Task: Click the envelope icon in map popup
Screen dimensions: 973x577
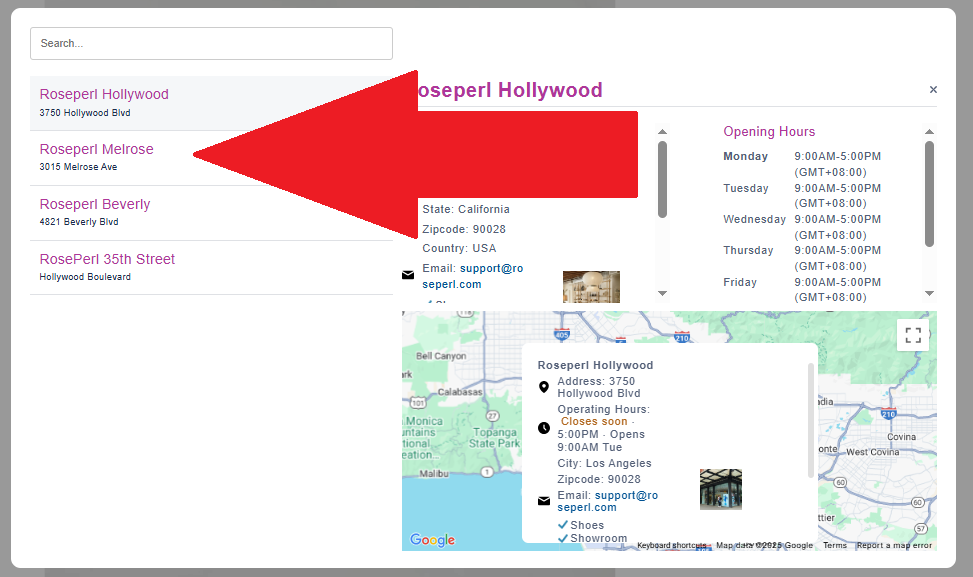Action: pos(544,501)
